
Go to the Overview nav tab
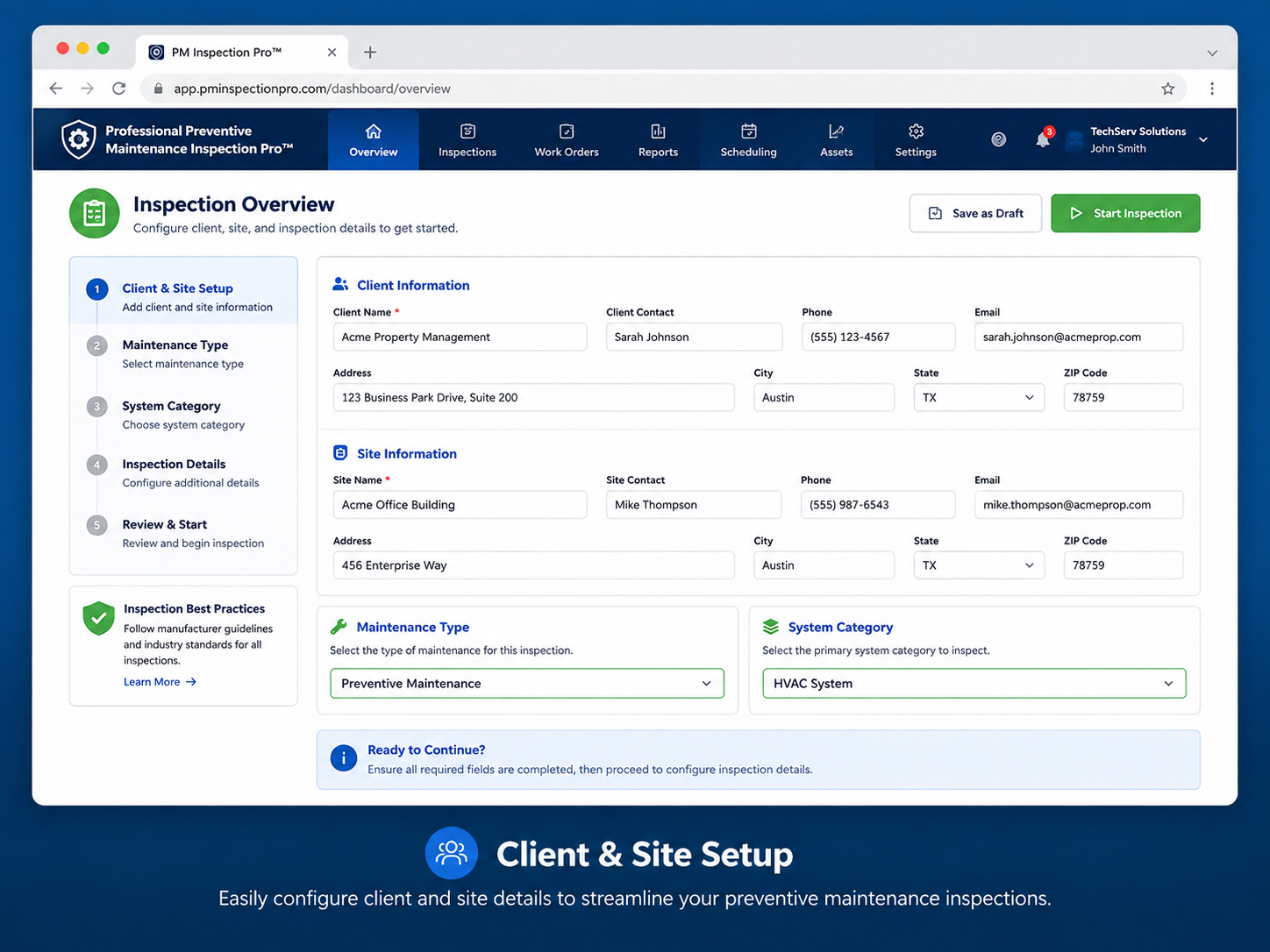[374, 139]
